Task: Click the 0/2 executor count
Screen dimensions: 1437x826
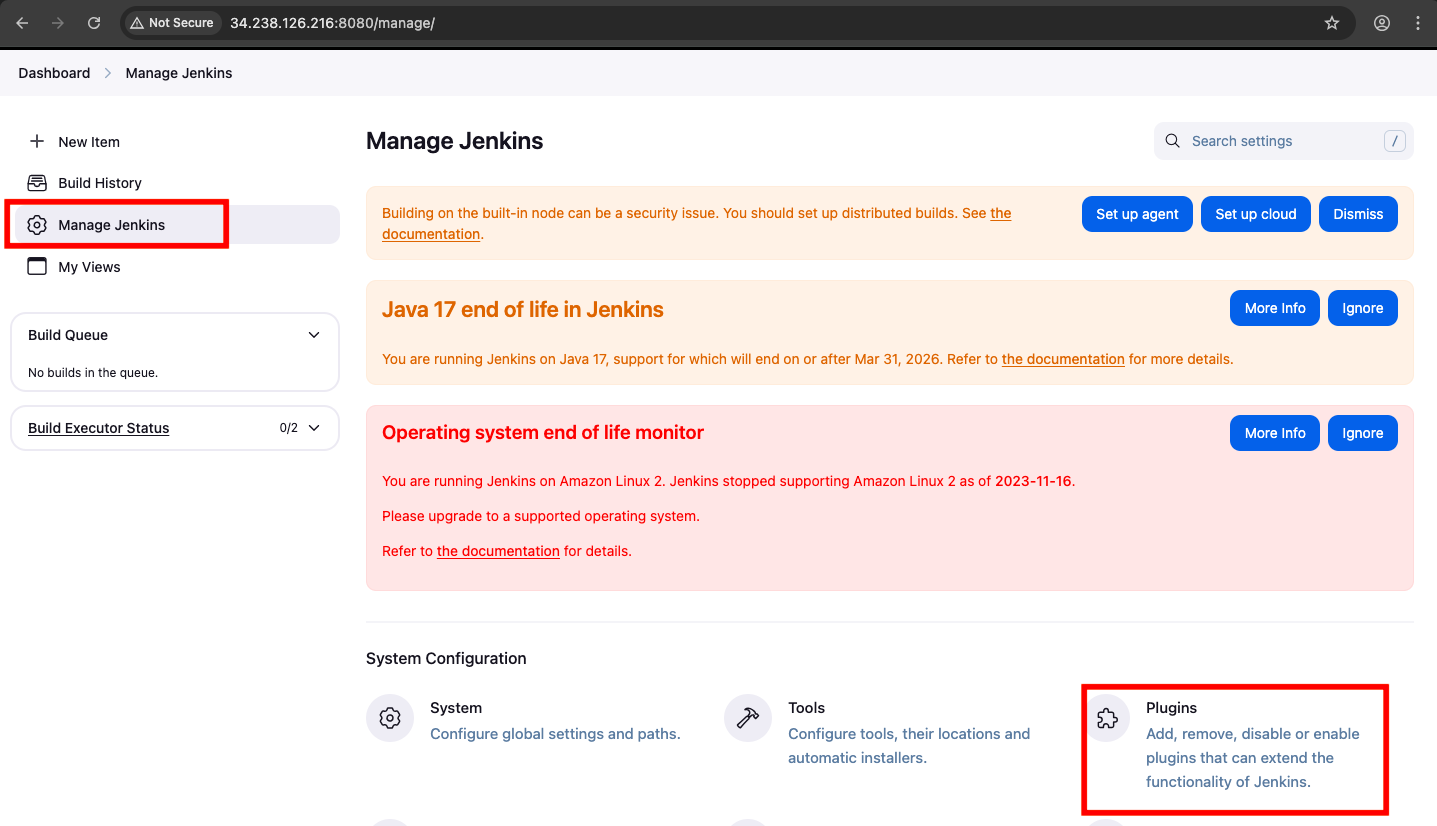Action: (x=288, y=428)
